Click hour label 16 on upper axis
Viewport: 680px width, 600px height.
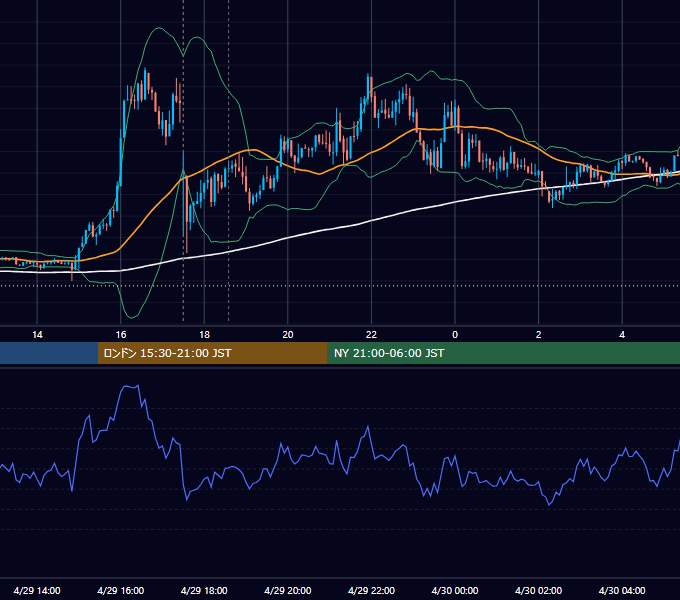tap(121, 335)
